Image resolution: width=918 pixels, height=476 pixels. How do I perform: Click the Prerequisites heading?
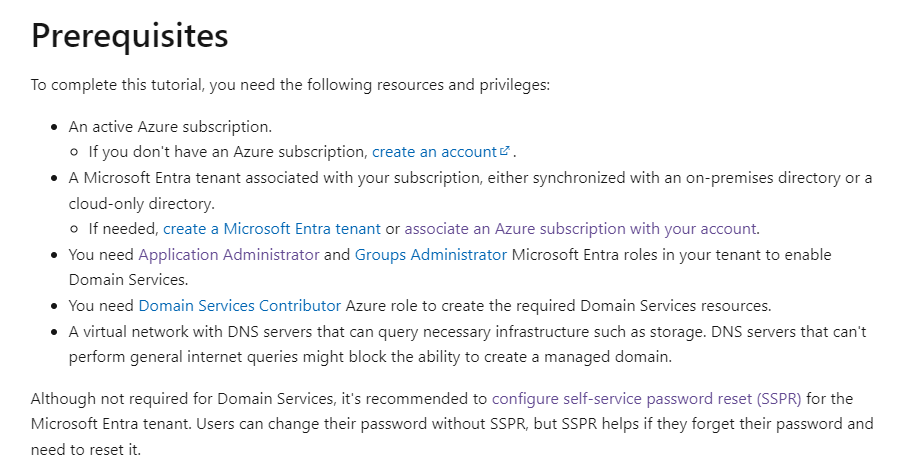(129, 36)
